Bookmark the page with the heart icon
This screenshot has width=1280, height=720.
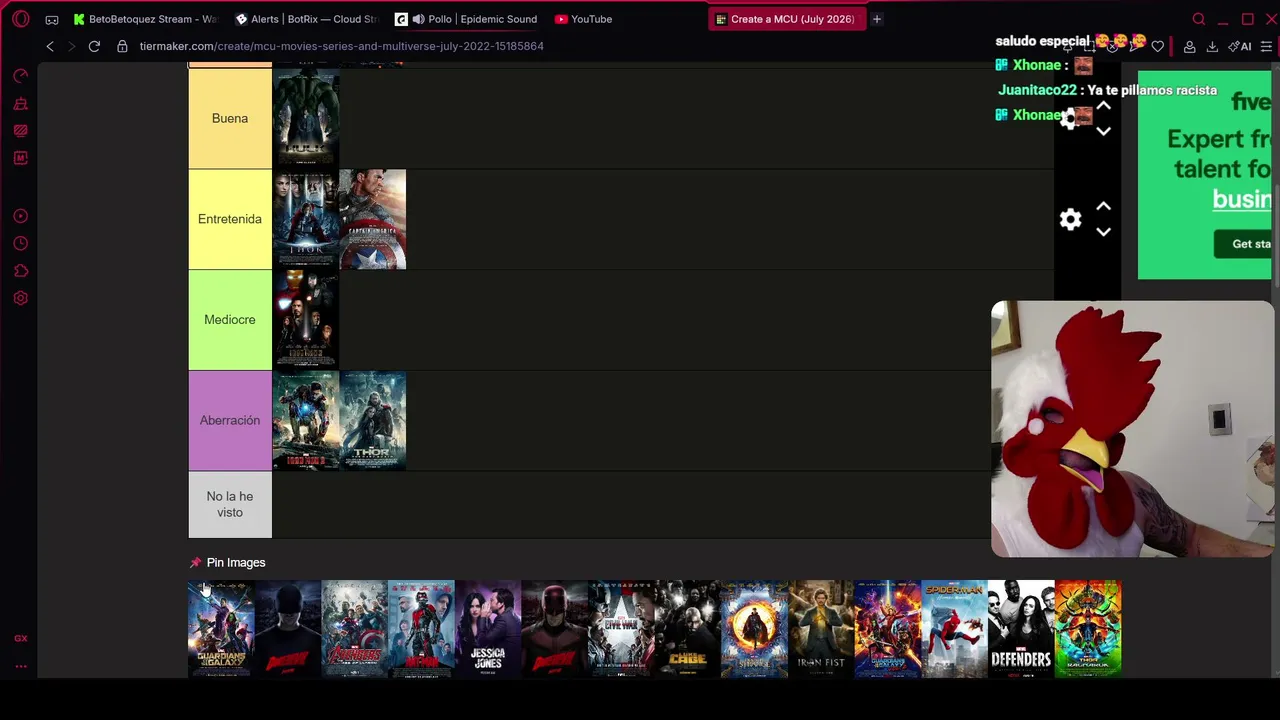[x=1158, y=46]
